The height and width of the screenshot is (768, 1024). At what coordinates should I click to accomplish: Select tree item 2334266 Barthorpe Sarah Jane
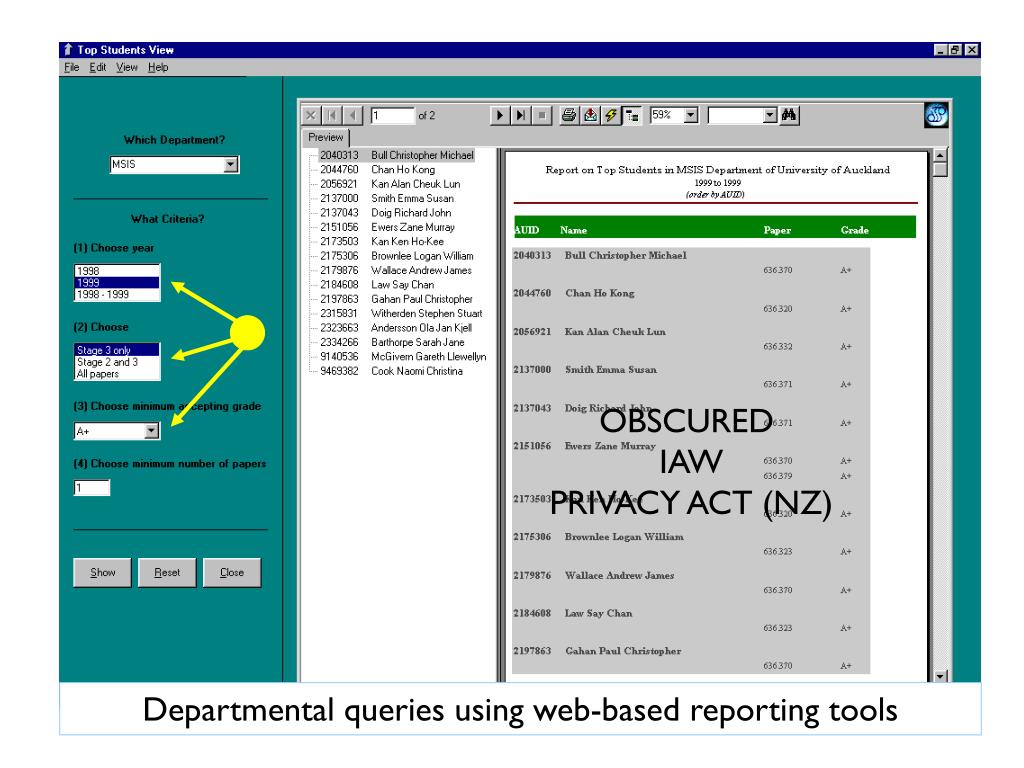(392, 342)
